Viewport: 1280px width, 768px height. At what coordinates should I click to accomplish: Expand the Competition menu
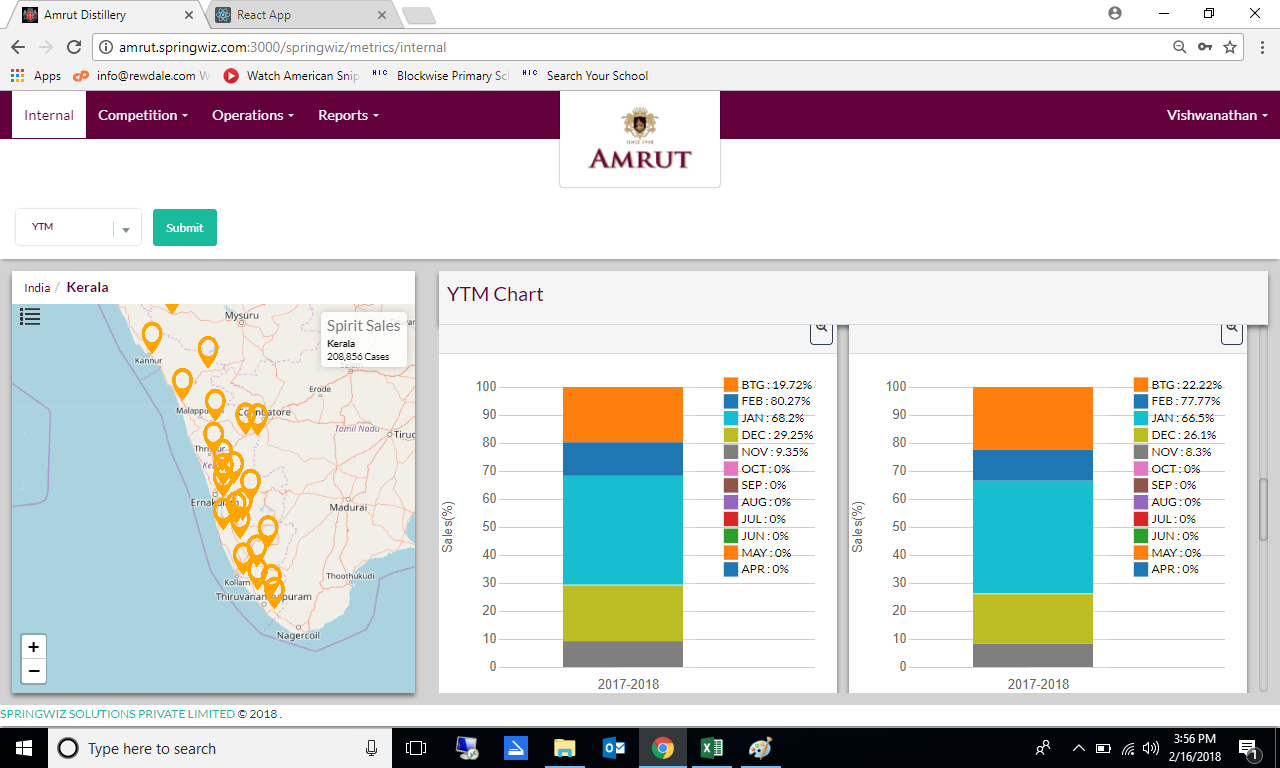(x=143, y=115)
